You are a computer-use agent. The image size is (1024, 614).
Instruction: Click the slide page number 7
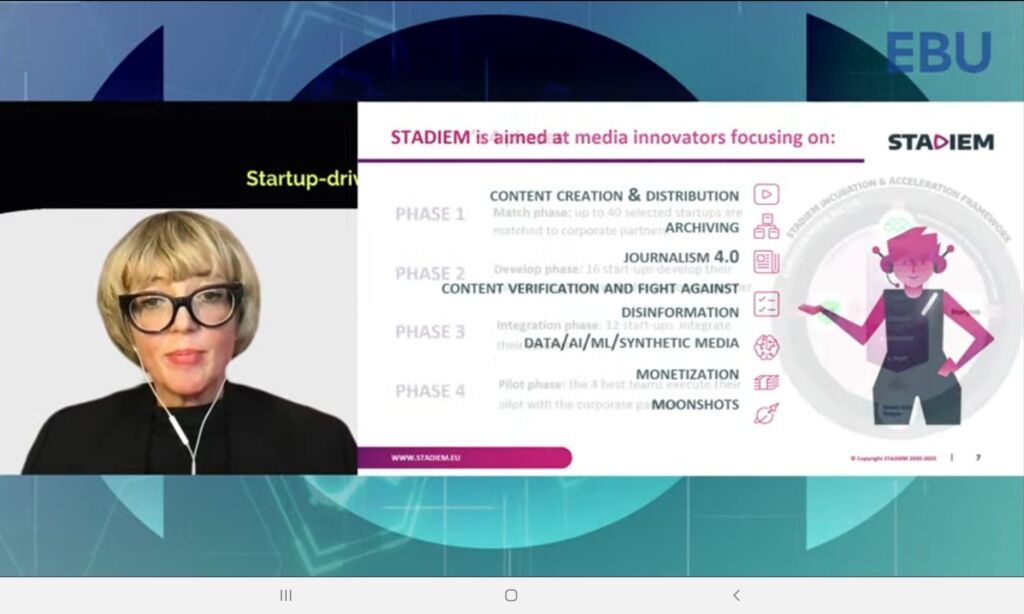[978, 458]
